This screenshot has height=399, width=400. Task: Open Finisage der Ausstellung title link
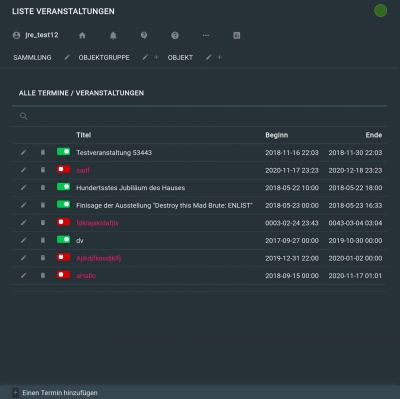coord(164,206)
